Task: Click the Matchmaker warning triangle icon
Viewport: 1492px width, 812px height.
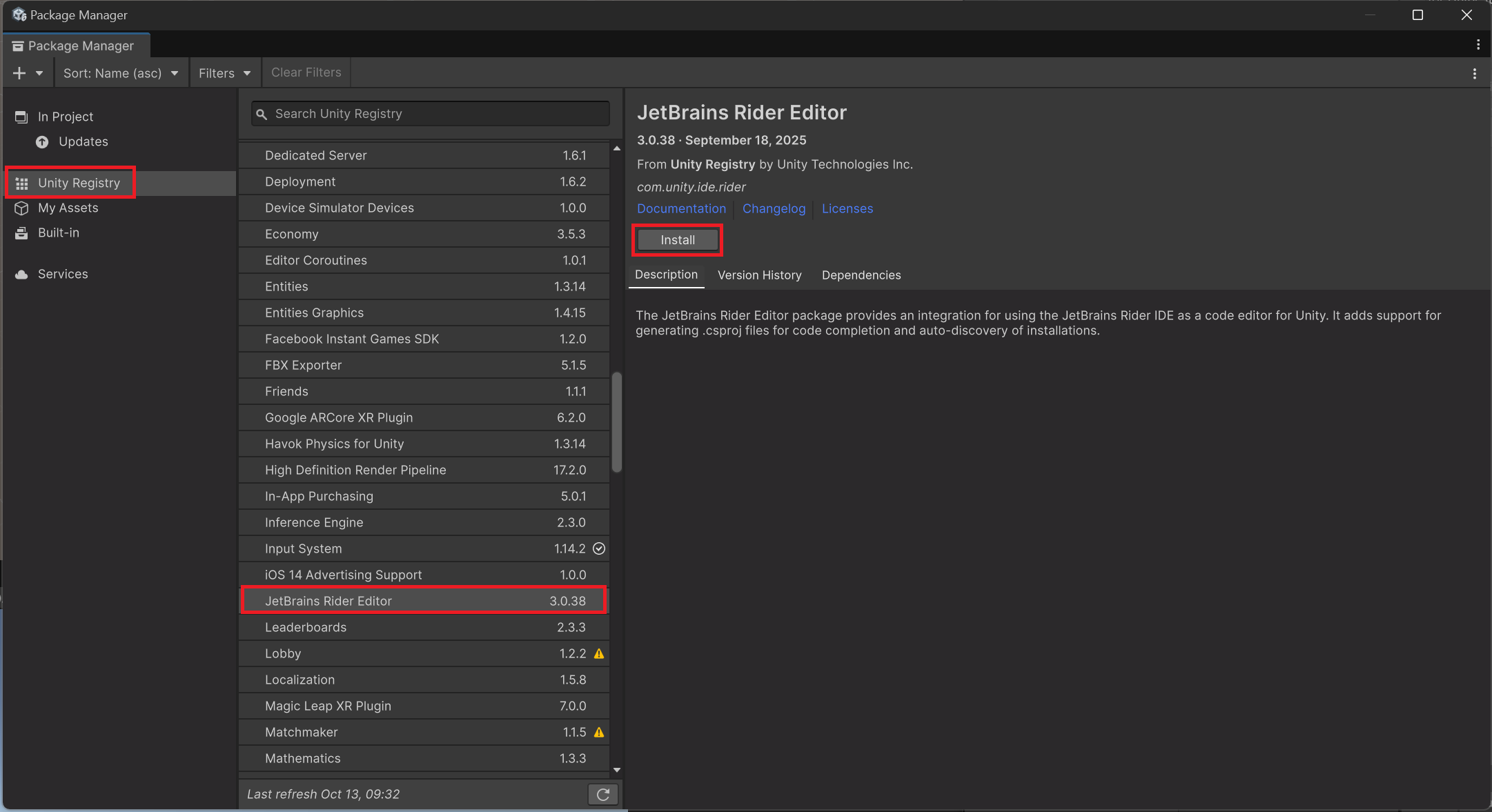Action: pyautogui.click(x=599, y=732)
